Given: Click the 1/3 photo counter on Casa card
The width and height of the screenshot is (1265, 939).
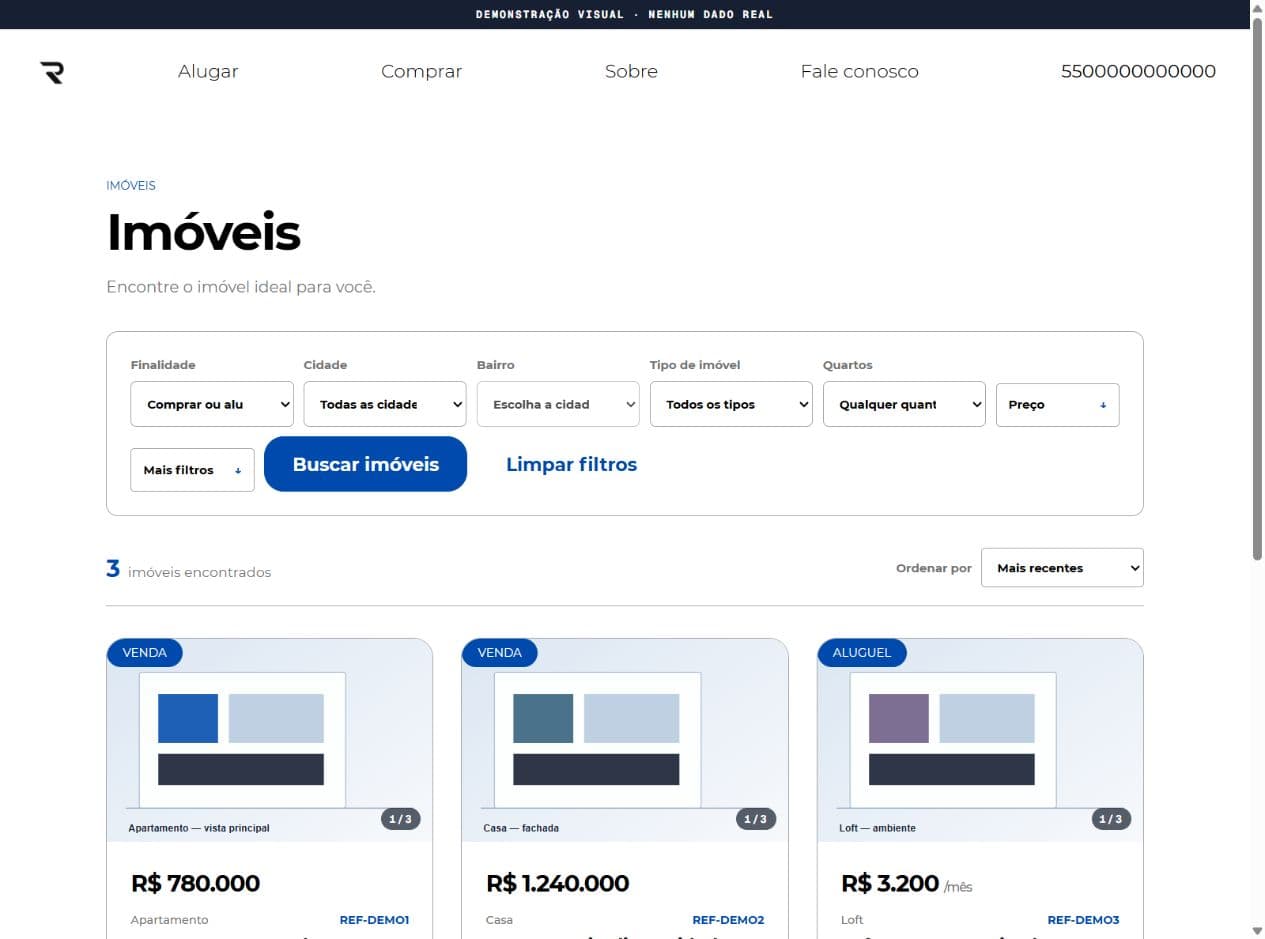Looking at the screenshot, I should pyautogui.click(x=756, y=819).
